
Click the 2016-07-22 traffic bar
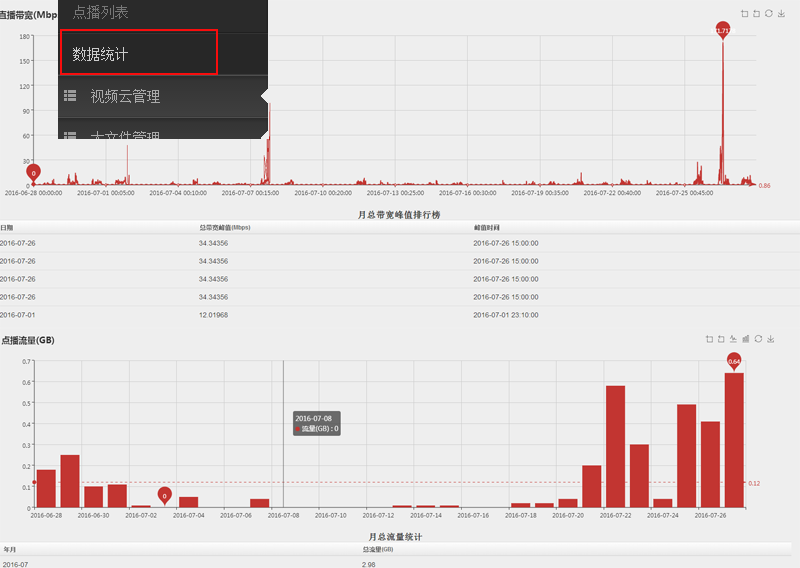coord(616,446)
